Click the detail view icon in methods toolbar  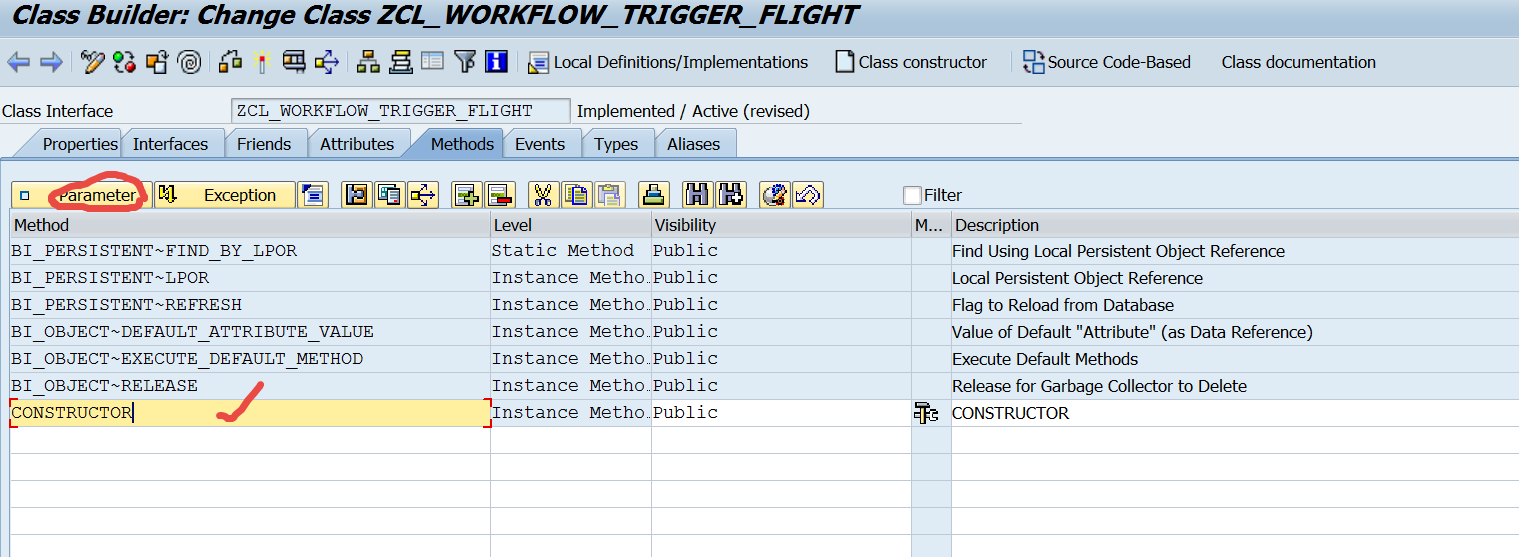389,195
